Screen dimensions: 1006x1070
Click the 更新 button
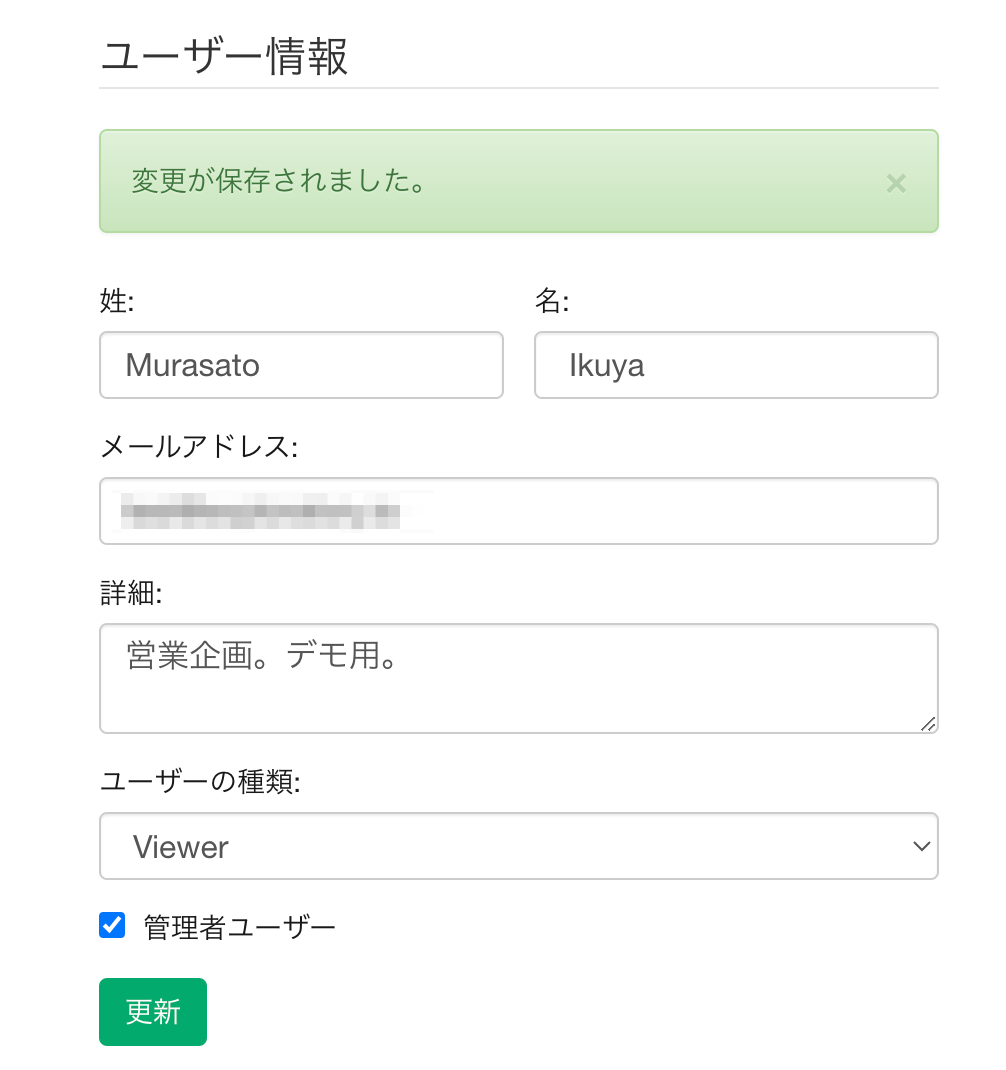tap(153, 1012)
